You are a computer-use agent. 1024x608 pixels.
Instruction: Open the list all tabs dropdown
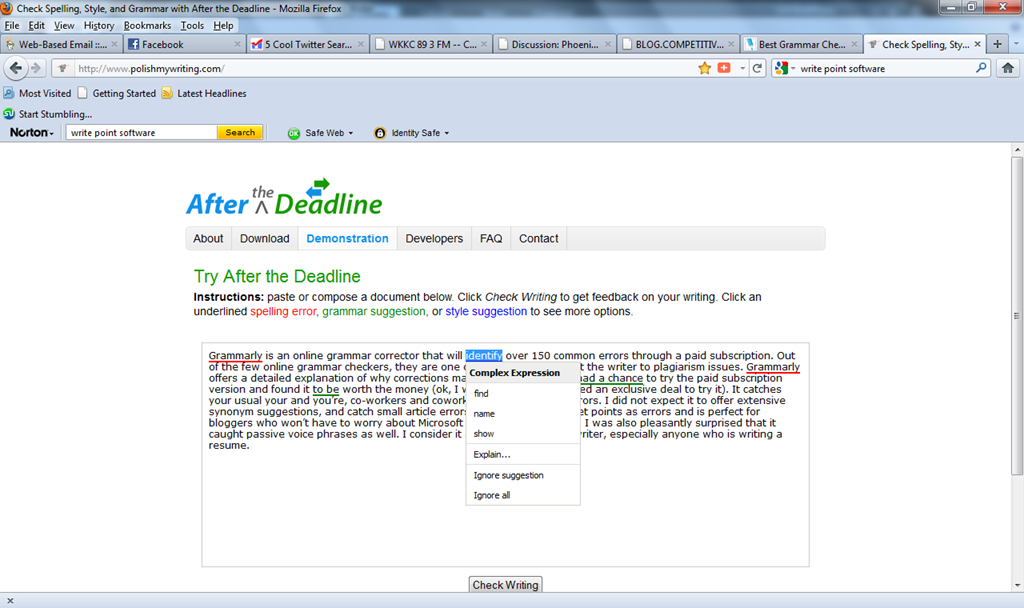pyautogui.click(x=1016, y=44)
